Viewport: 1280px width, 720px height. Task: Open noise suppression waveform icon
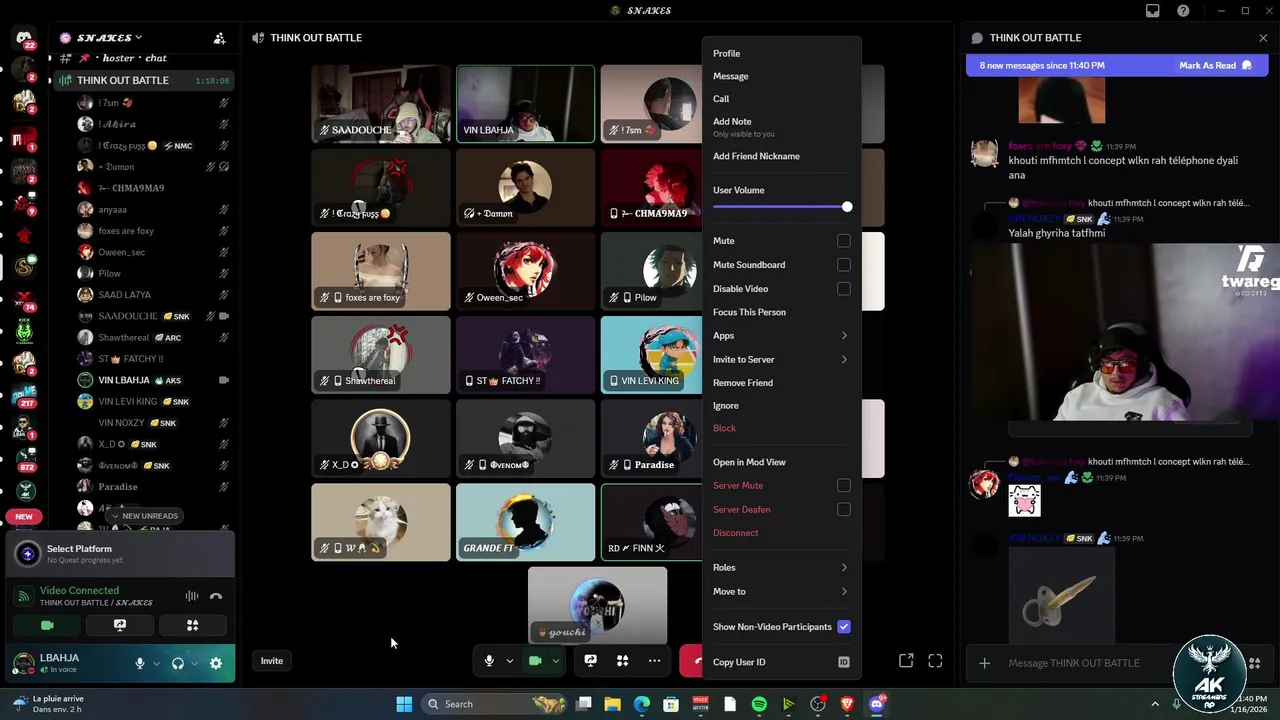191,596
